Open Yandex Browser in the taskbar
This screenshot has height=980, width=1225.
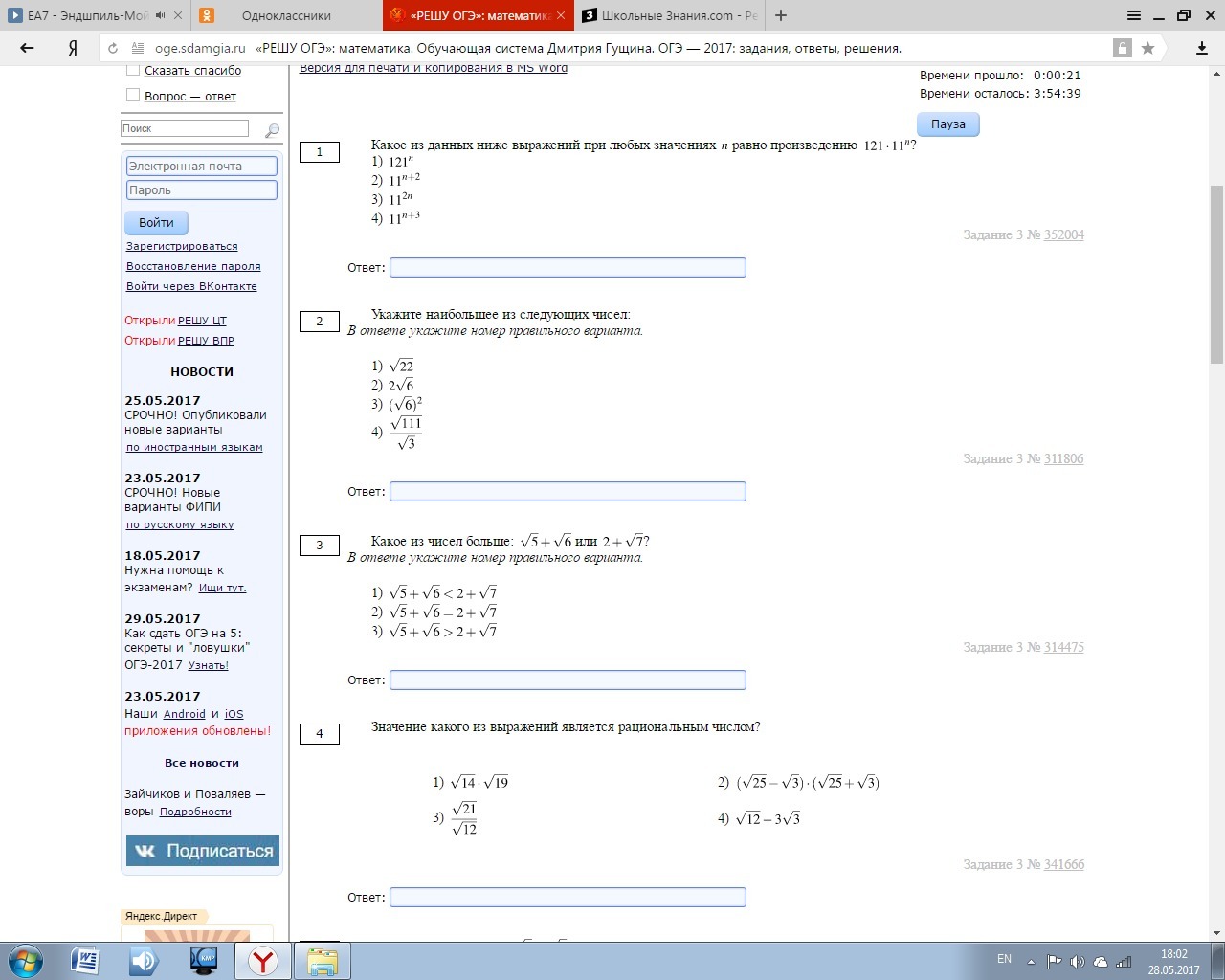click(263, 961)
